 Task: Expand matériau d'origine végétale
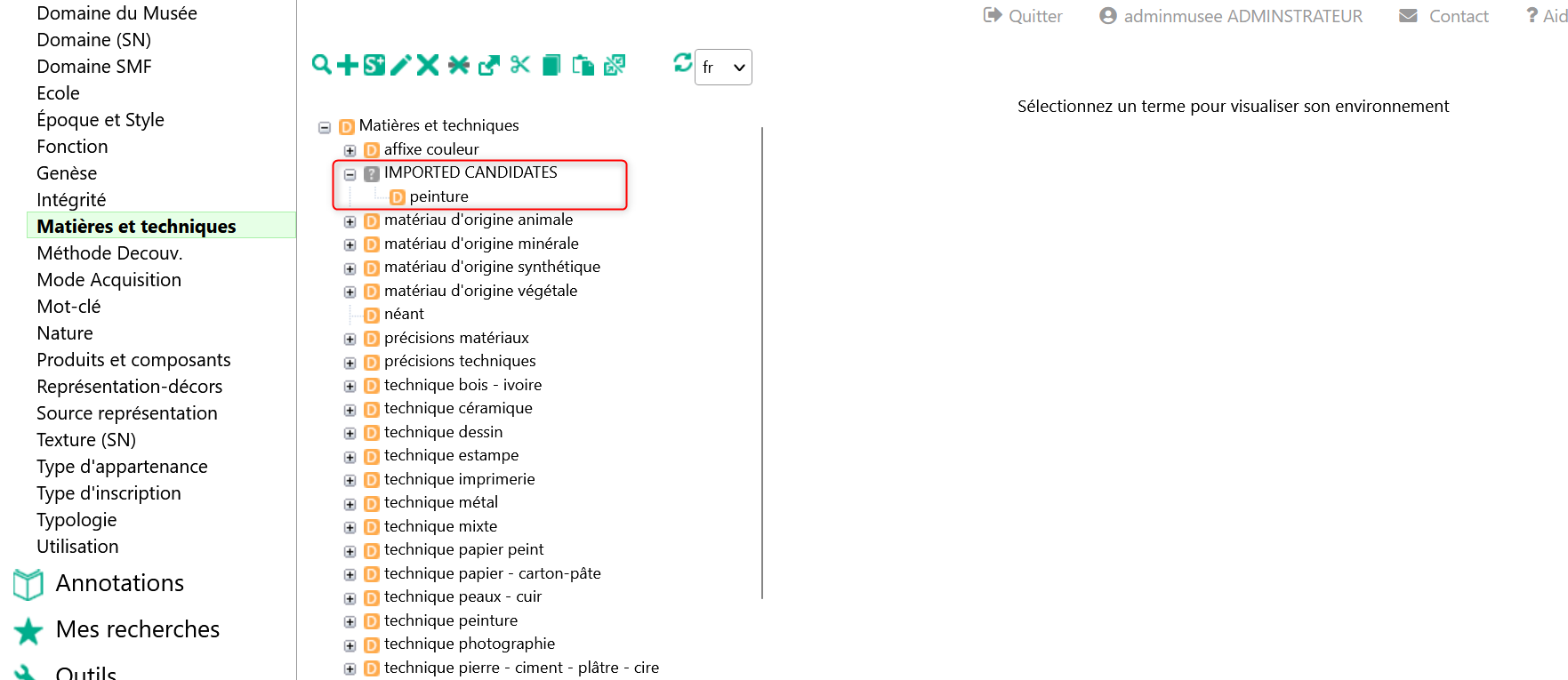point(350,292)
